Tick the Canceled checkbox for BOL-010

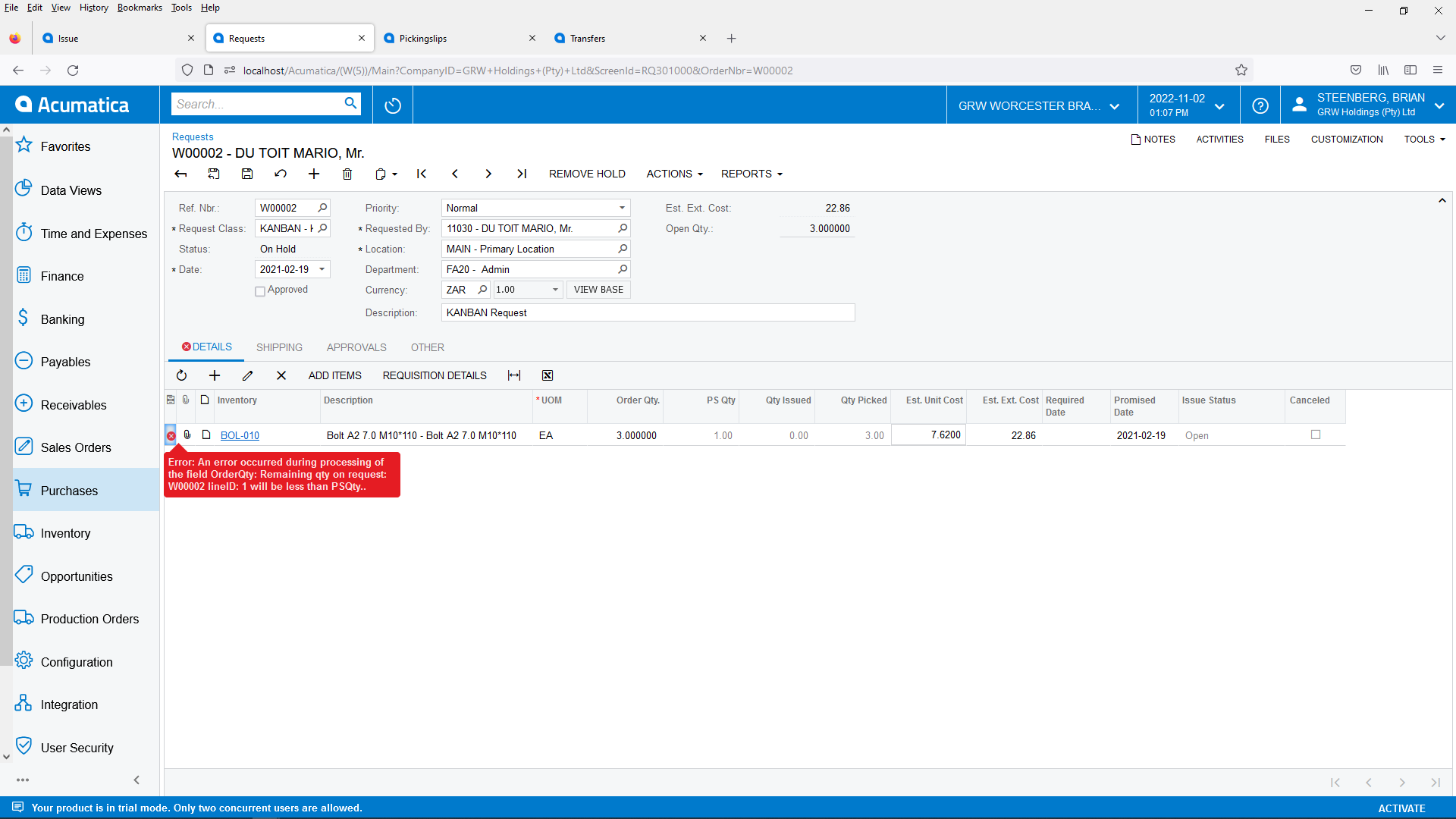click(x=1316, y=435)
